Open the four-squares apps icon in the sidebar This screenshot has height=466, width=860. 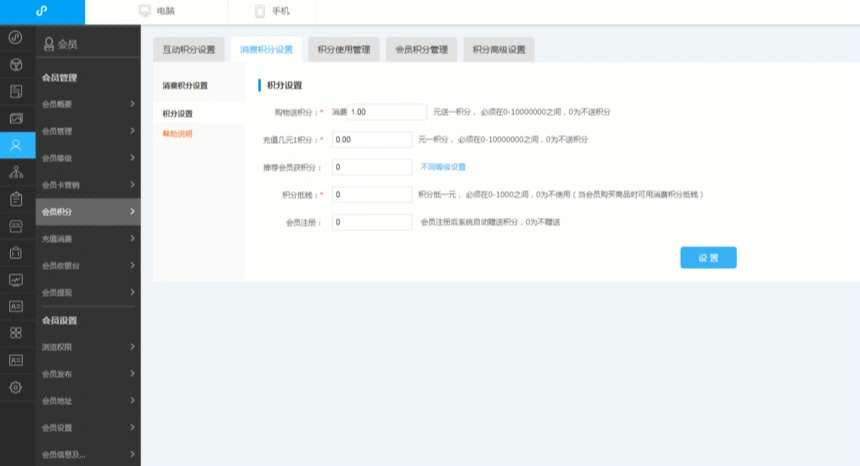(x=16, y=333)
